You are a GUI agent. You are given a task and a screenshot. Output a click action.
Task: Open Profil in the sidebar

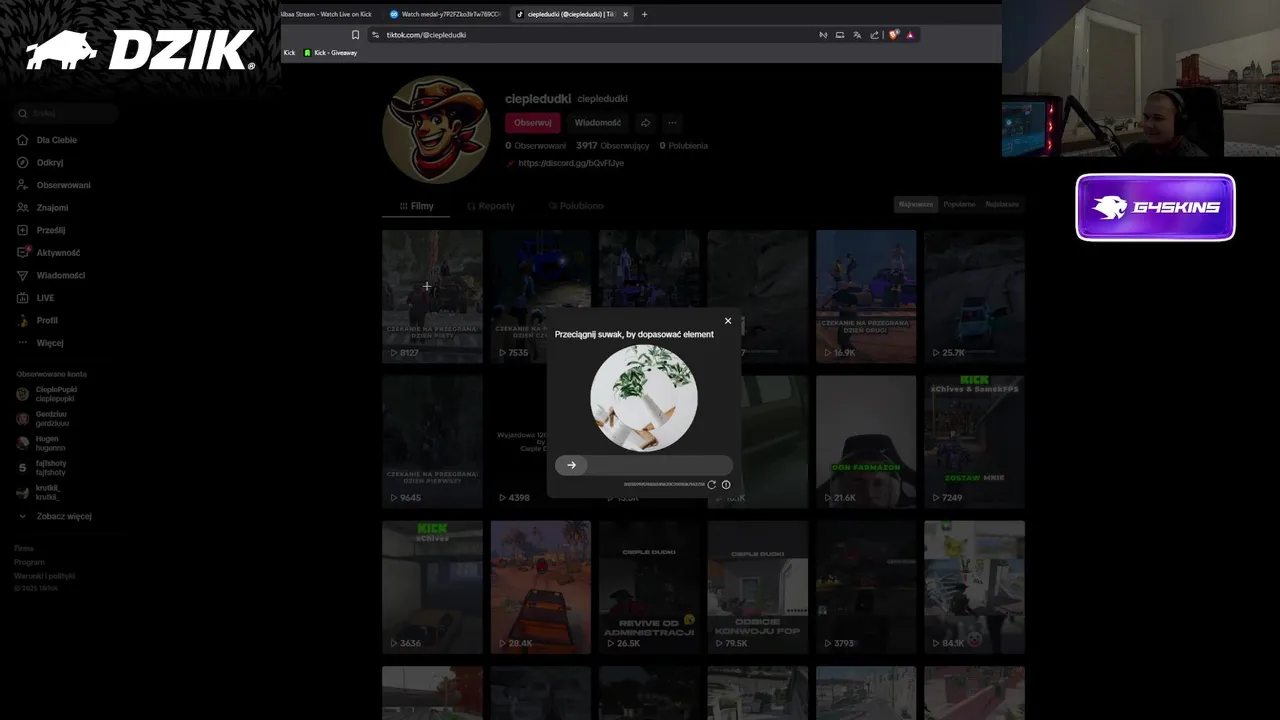[x=47, y=320]
